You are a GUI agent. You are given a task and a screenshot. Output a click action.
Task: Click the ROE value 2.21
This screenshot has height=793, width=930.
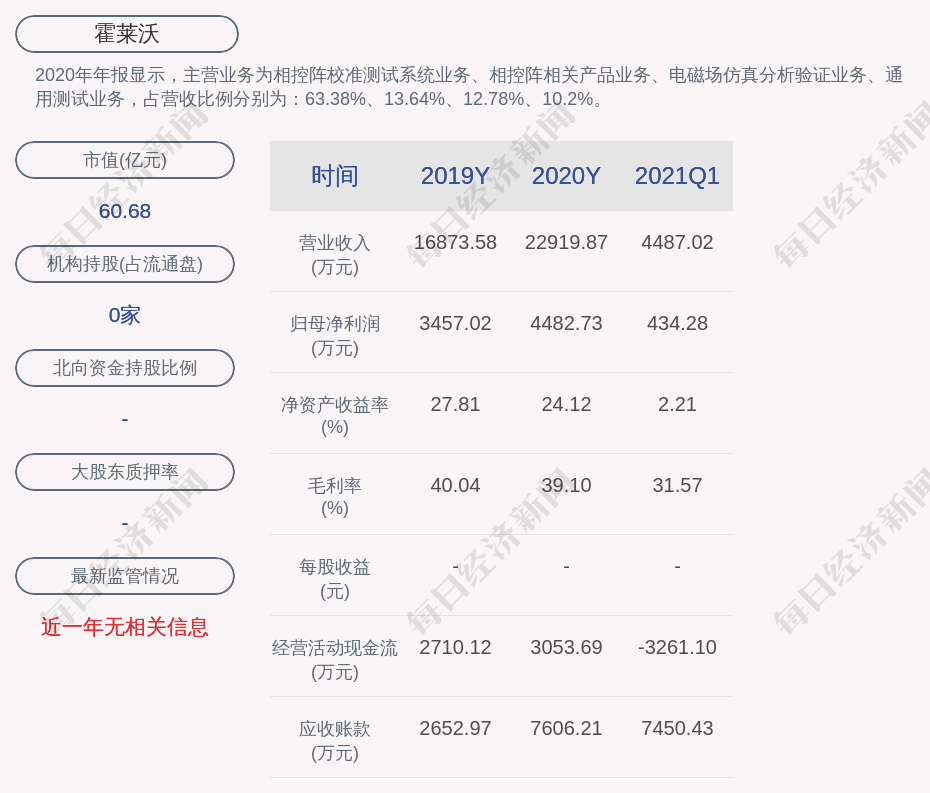click(x=677, y=405)
